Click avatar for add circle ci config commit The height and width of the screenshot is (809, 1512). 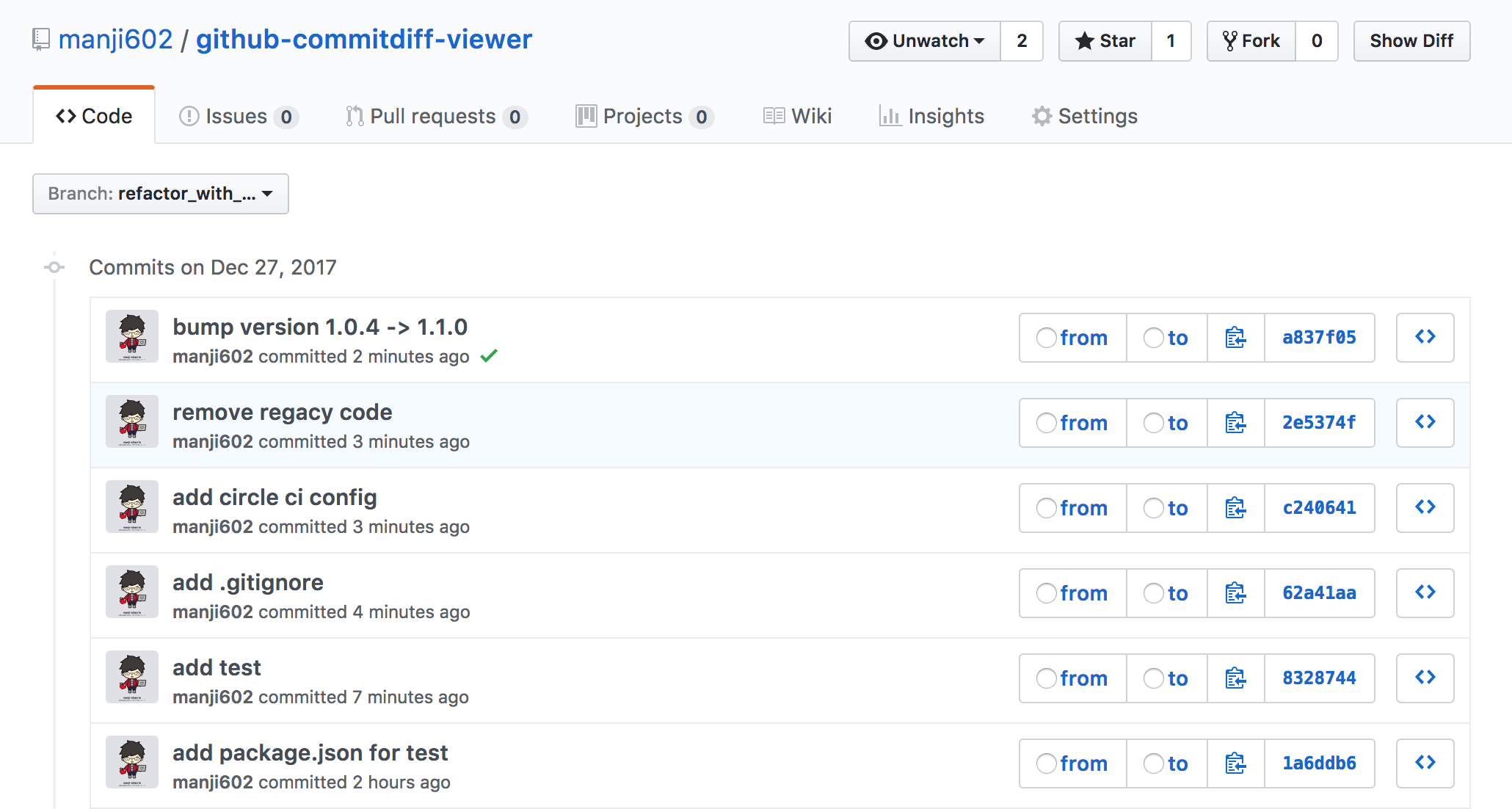tap(132, 507)
